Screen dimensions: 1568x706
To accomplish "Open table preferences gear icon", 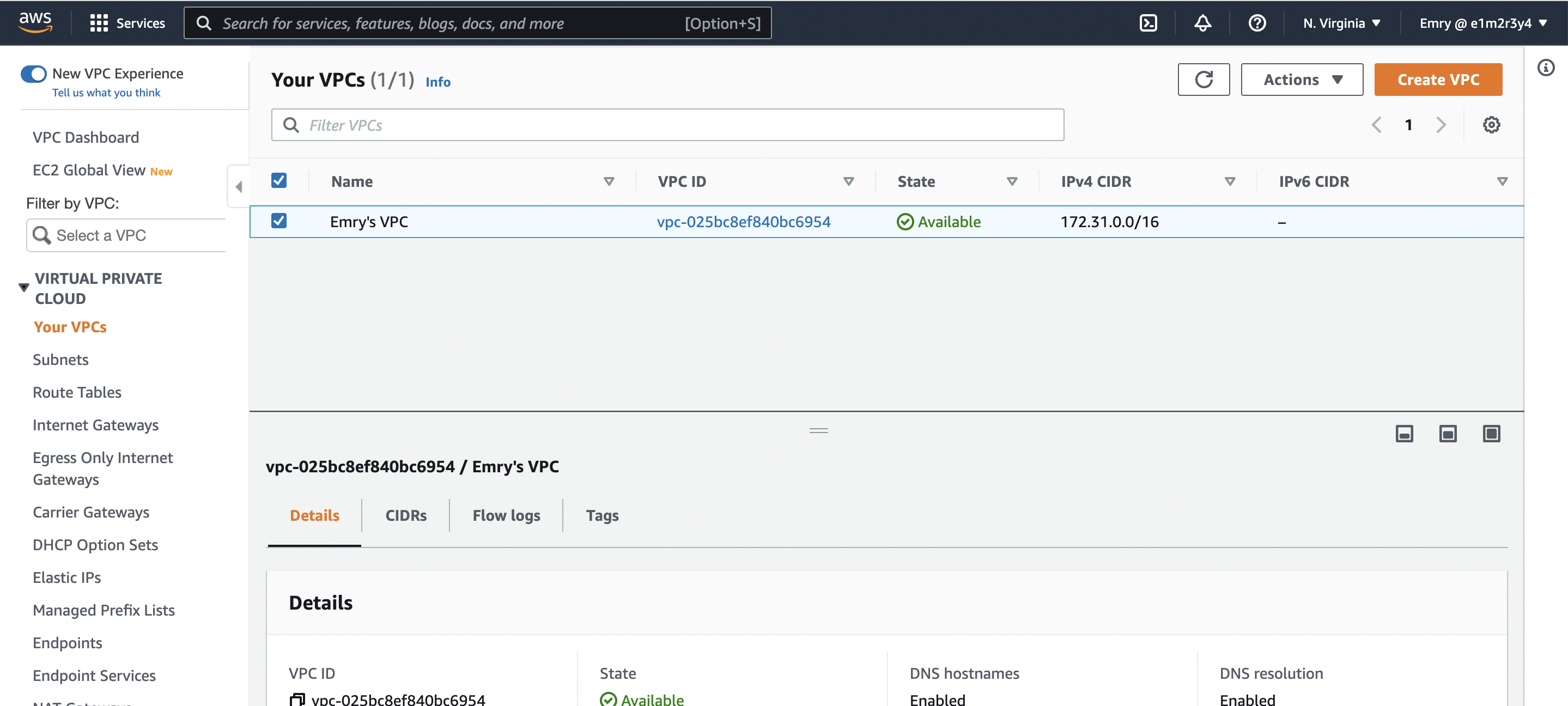I will tap(1491, 125).
